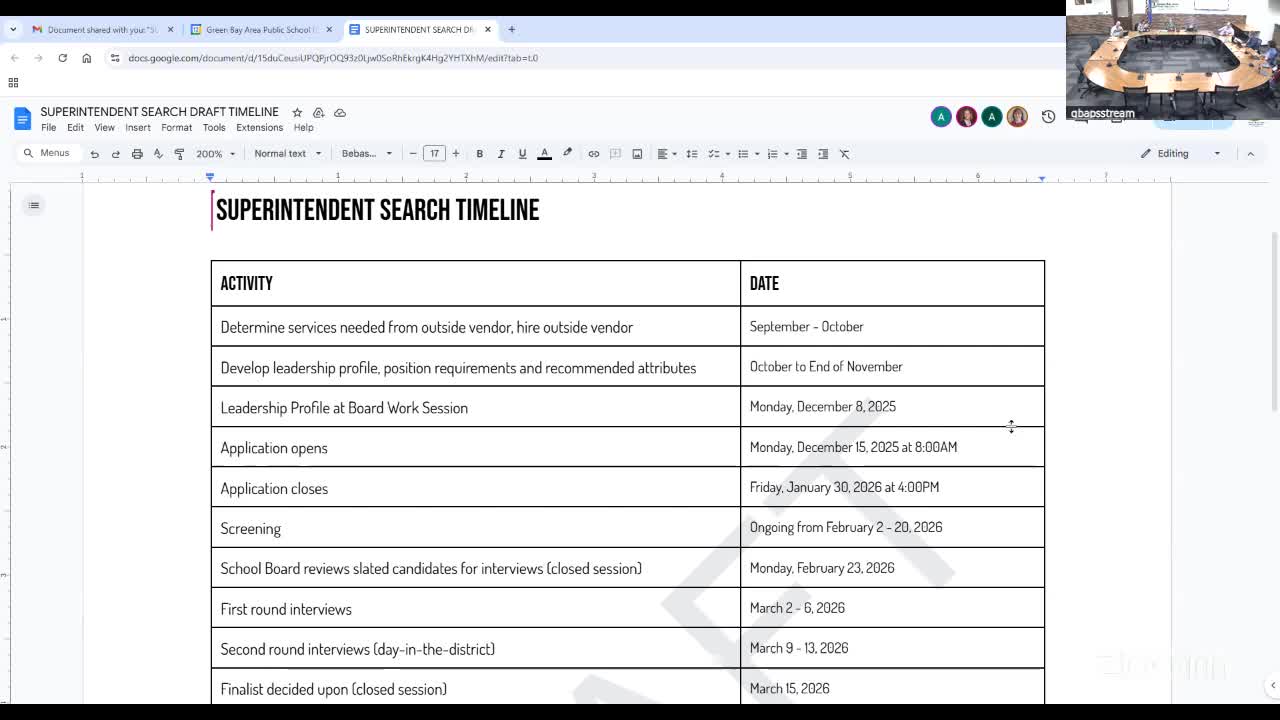
Task: Open the View menu
Action: 104,128
